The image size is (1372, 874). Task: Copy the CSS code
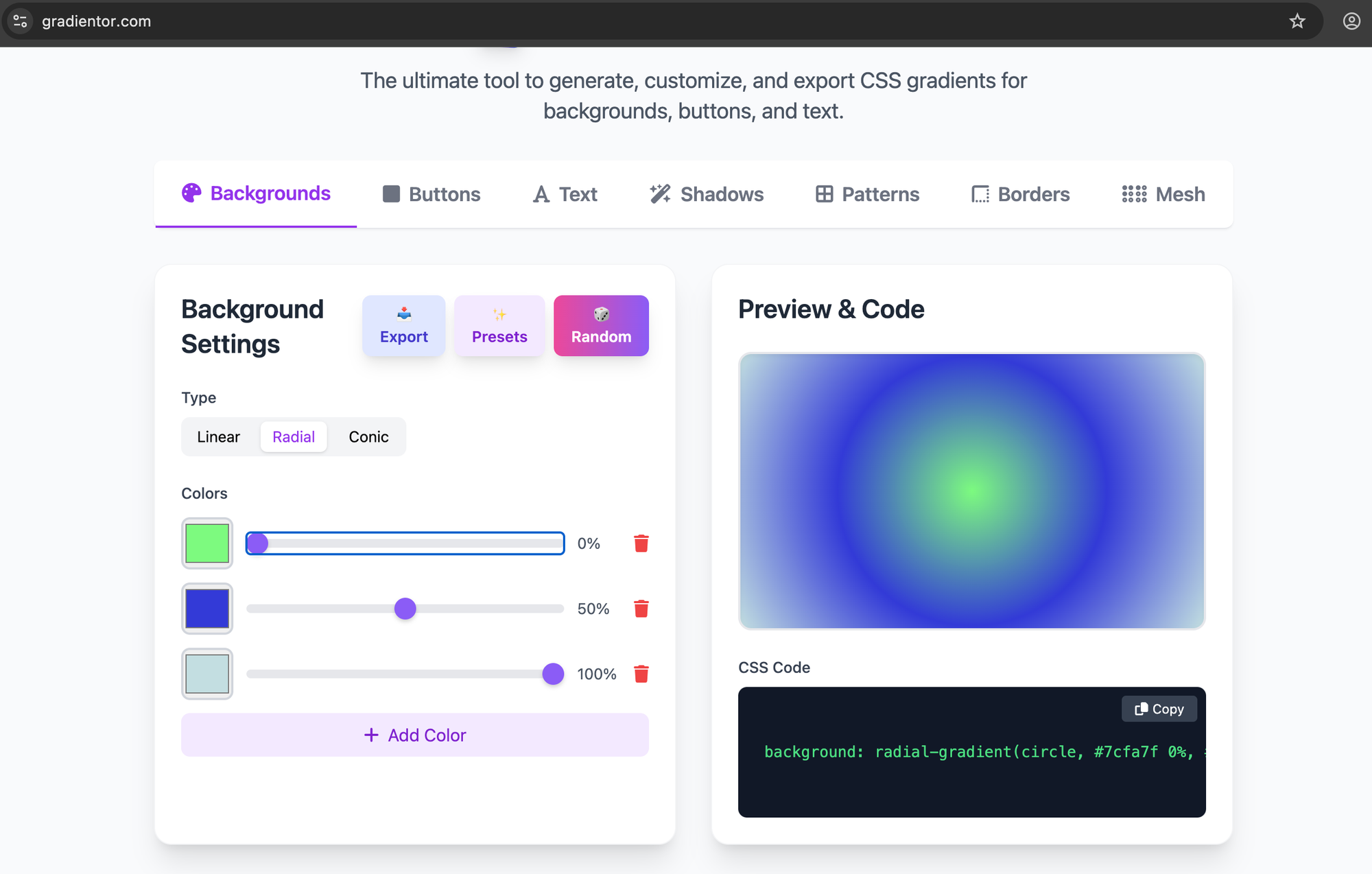click(1159, 709)
